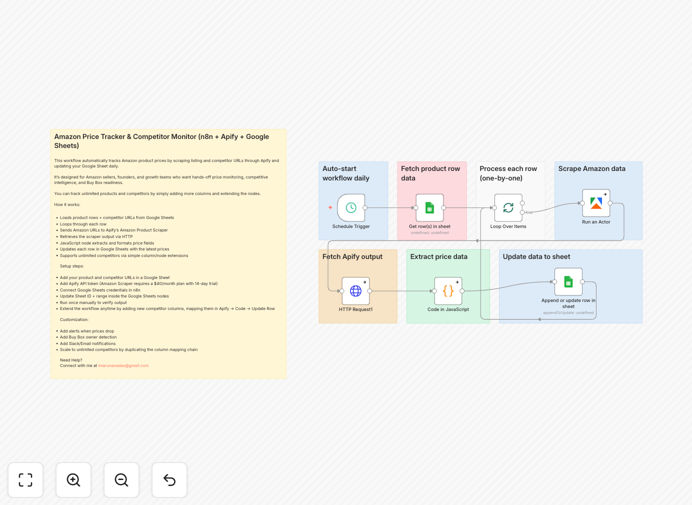
Task: Click the 'Fetch Apify output' sticky label
Action: click(352, 256)
